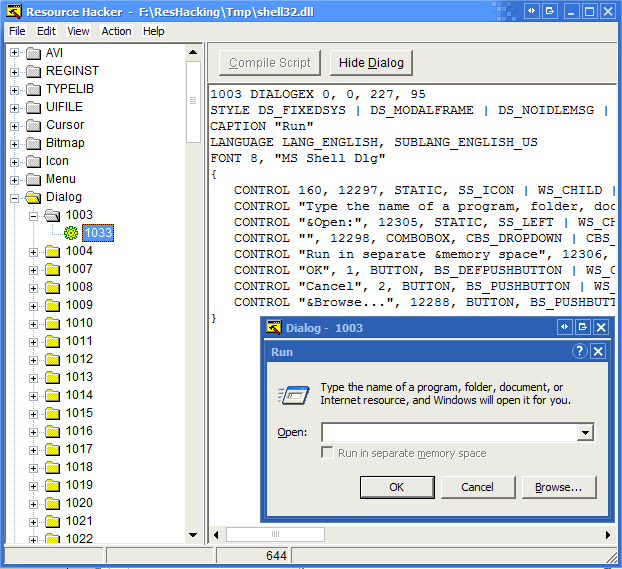Select the 1009 tree item label
Screen dimensions: 622x569
coord(79,305)
